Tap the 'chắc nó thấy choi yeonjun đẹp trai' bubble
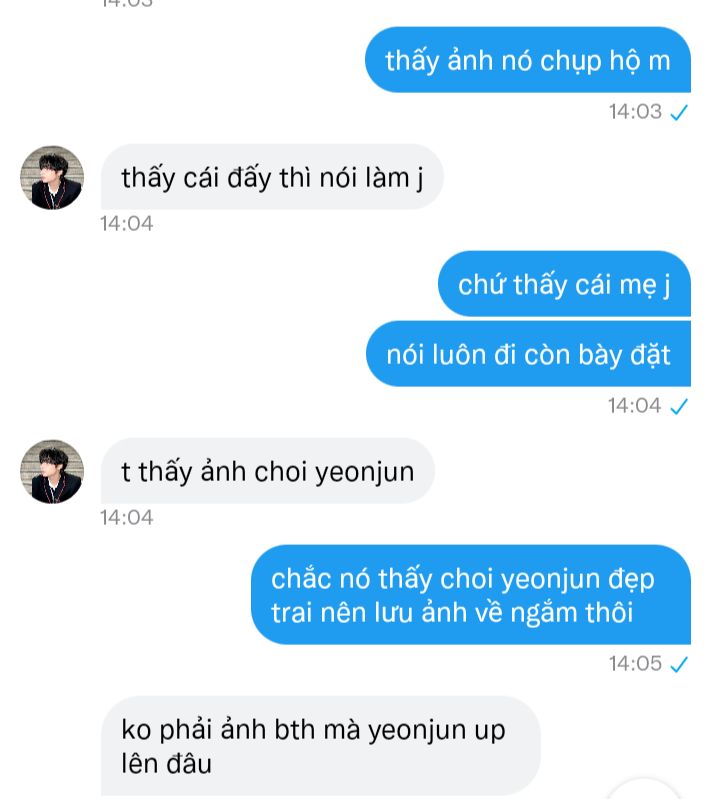The width and height of the screenshot is (720, 799). 471,595
